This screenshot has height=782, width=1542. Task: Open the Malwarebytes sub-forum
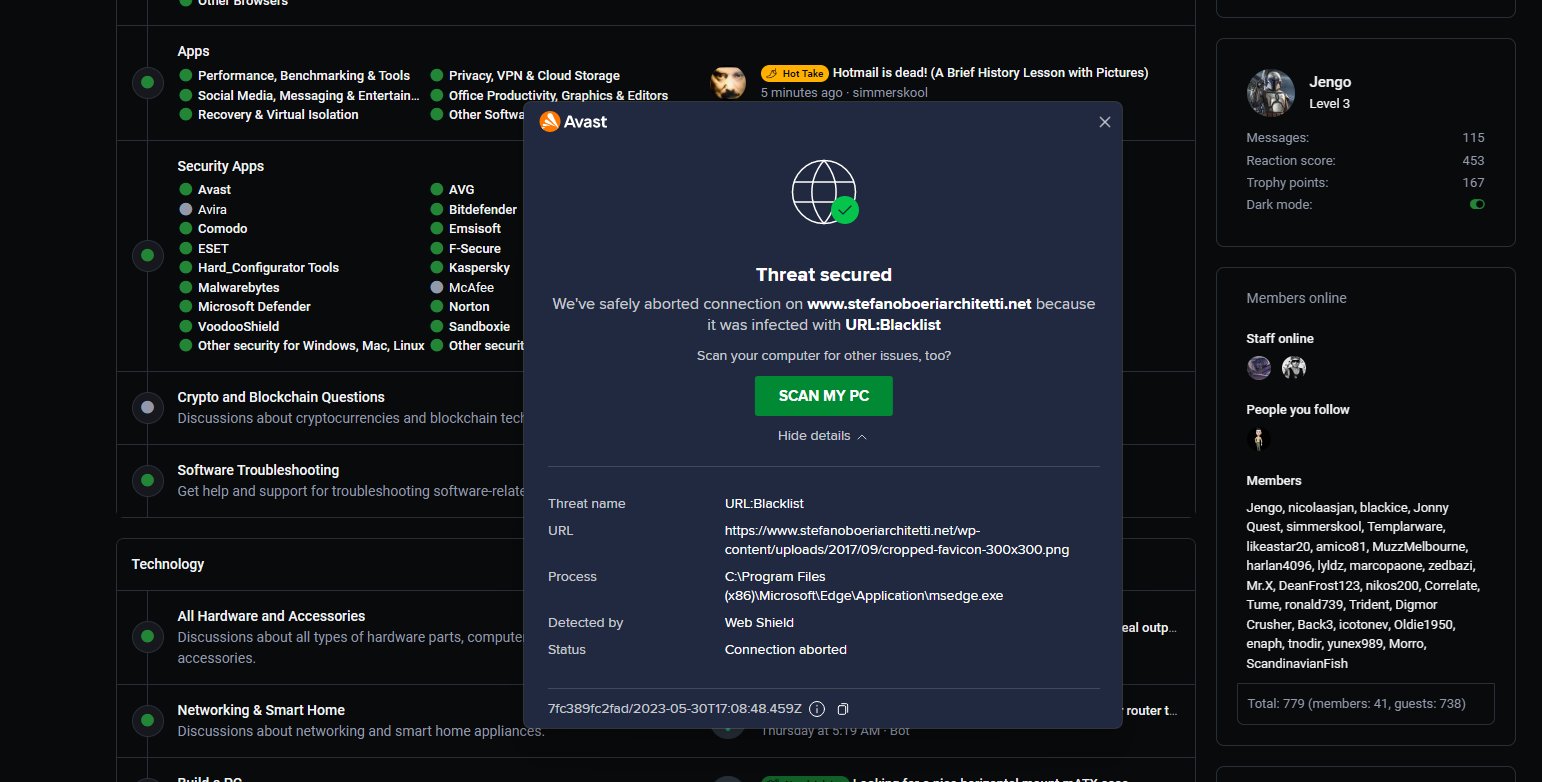pyautogui.click(x=239, y=288)
